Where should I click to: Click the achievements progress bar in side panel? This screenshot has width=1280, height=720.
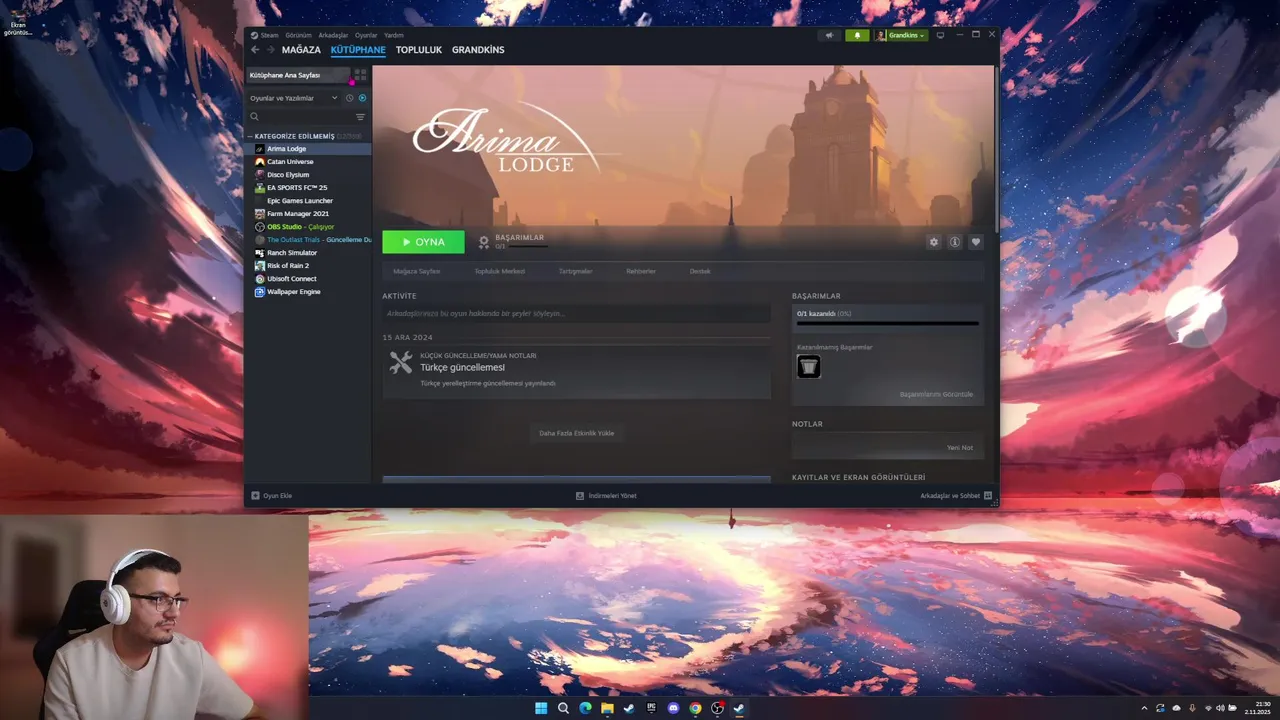click(x=887, y=324)
